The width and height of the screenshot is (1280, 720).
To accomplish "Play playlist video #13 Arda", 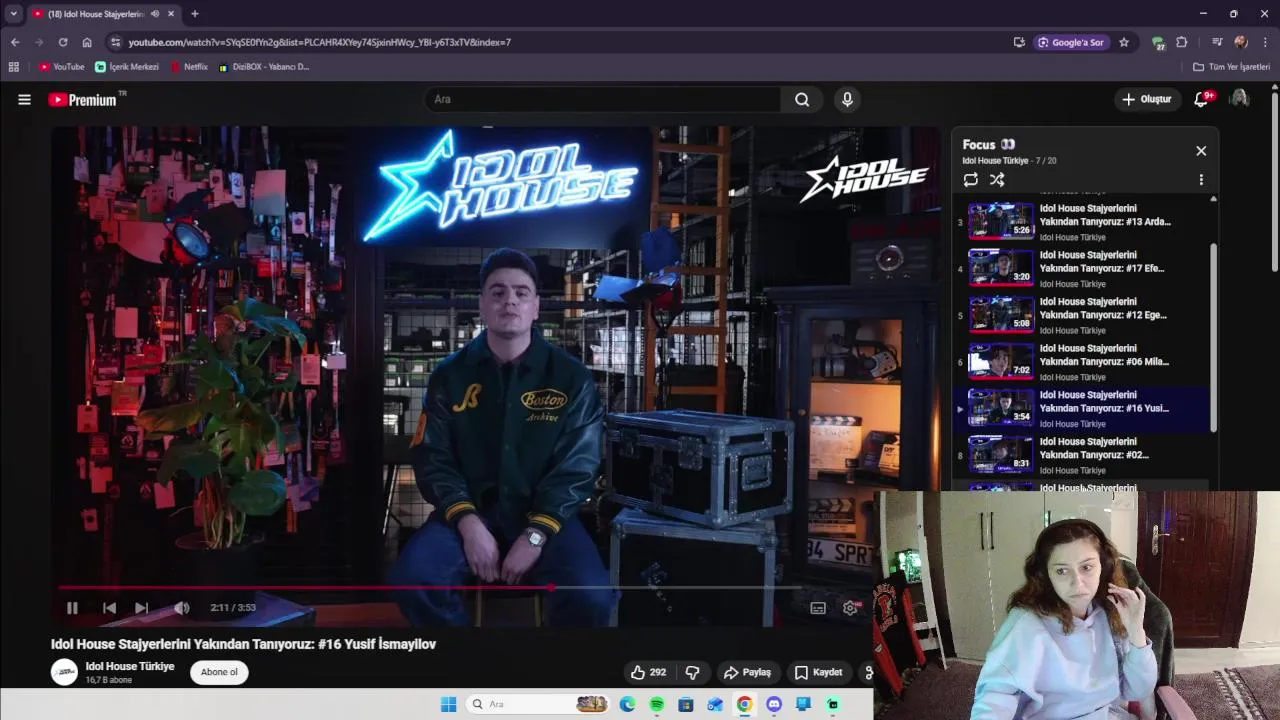I will pos(1080,221).
